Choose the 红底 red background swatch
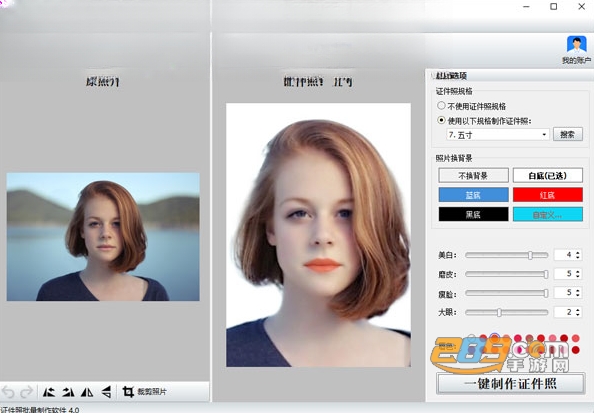 547,195
